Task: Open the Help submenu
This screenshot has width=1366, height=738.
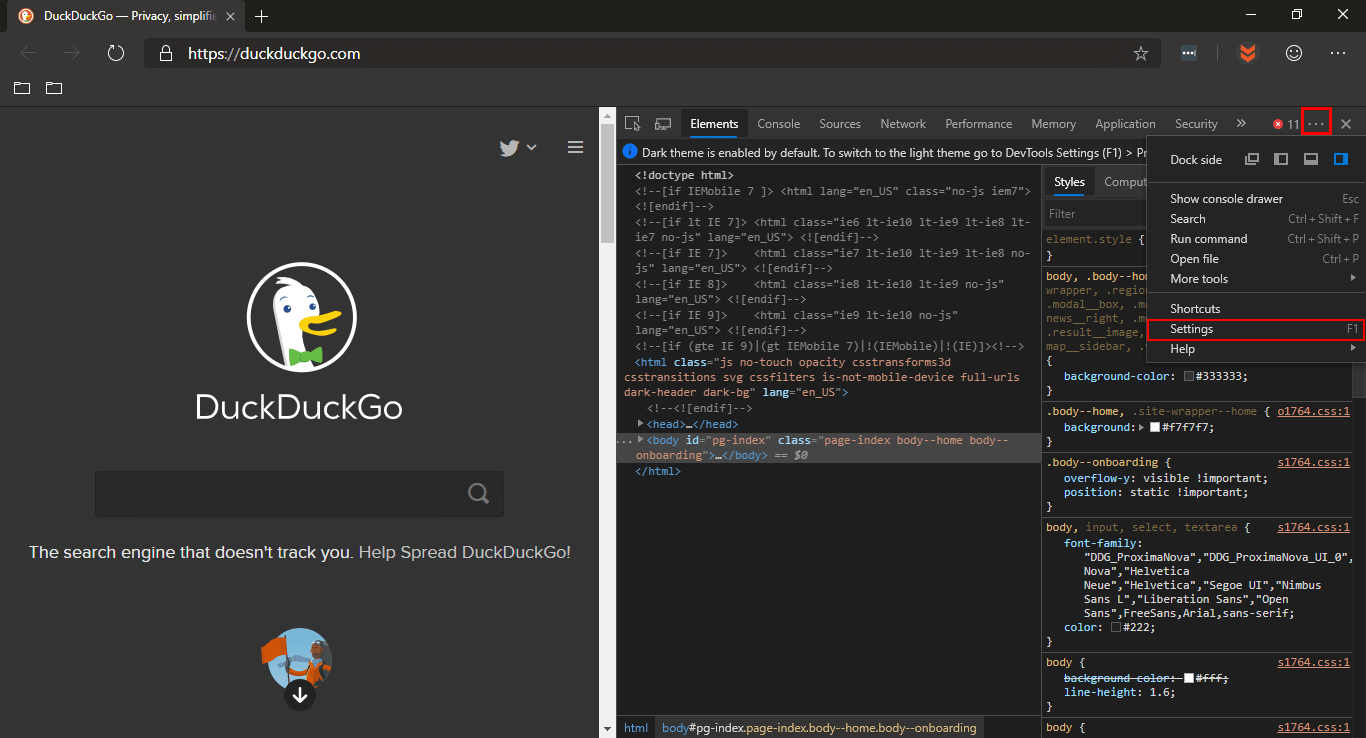Action: [x=1256, y=349]
